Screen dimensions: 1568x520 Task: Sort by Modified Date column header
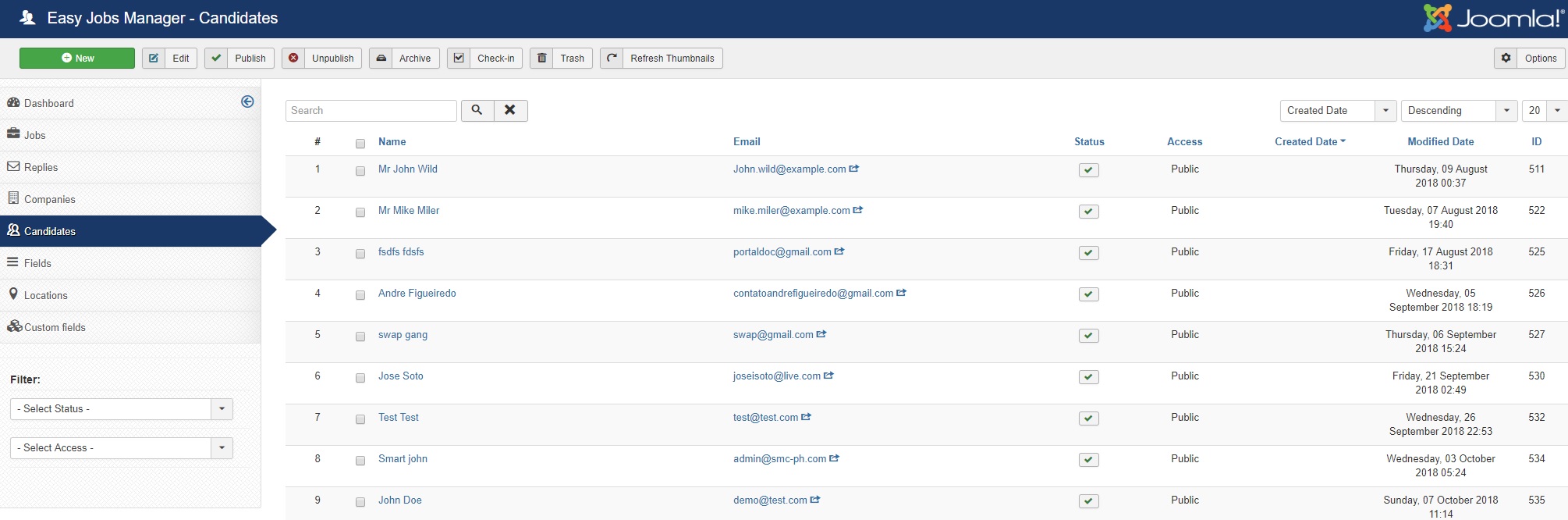1441,141
